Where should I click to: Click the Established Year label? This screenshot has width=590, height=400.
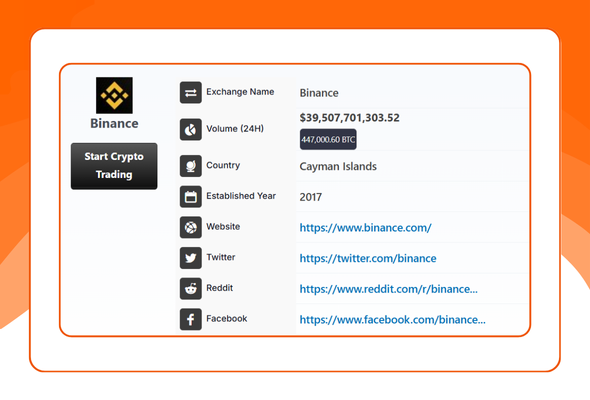[x=241, y=196]
